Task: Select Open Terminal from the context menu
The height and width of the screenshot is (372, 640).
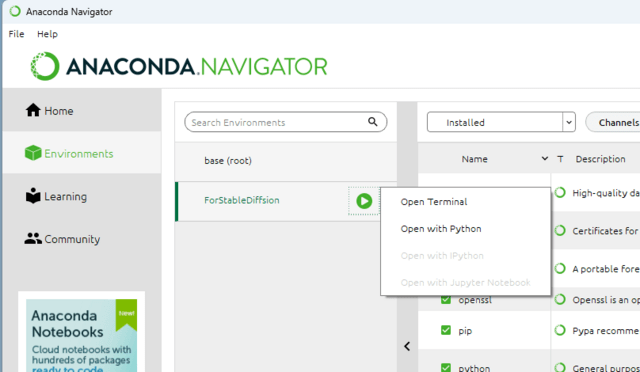Action: point(466,202)
